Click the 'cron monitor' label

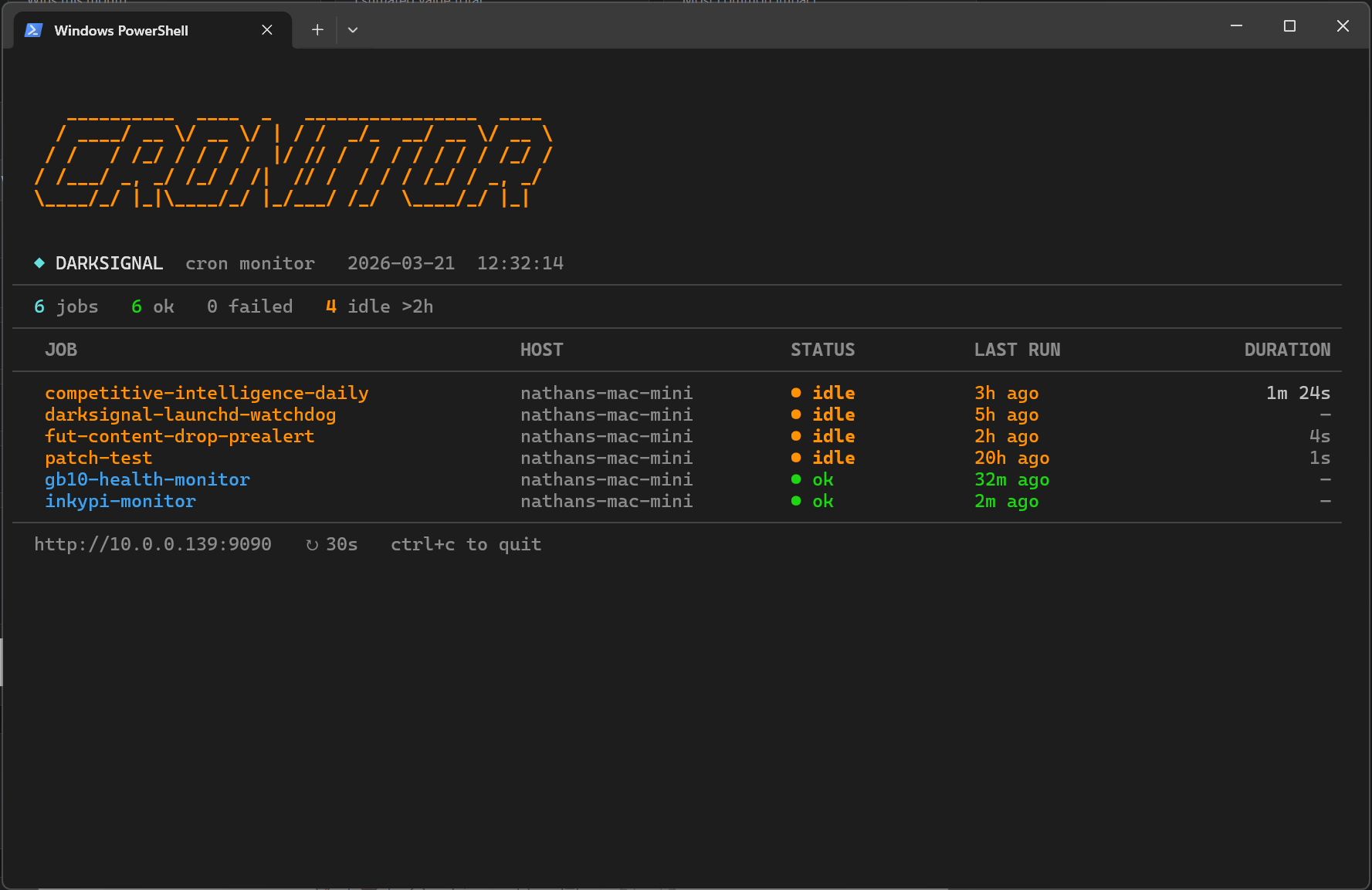coord(250,263)
